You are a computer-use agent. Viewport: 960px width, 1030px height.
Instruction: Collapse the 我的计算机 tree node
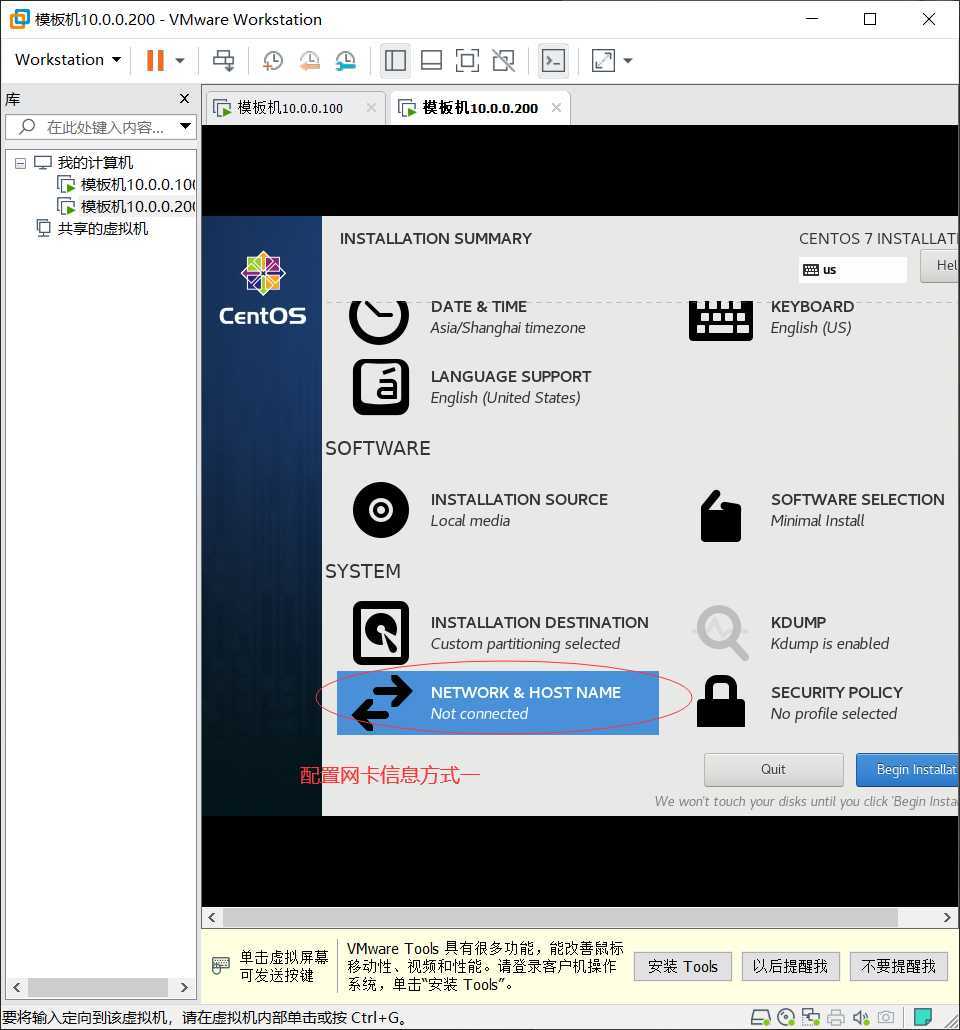pyautogui.click(x=20, y=163)
